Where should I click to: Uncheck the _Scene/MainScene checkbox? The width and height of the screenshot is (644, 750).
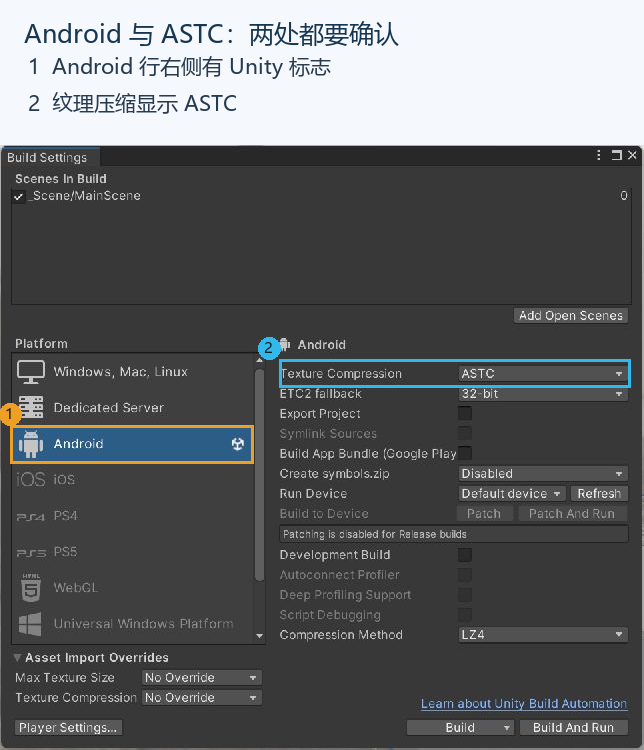click(x=19, y=196)
